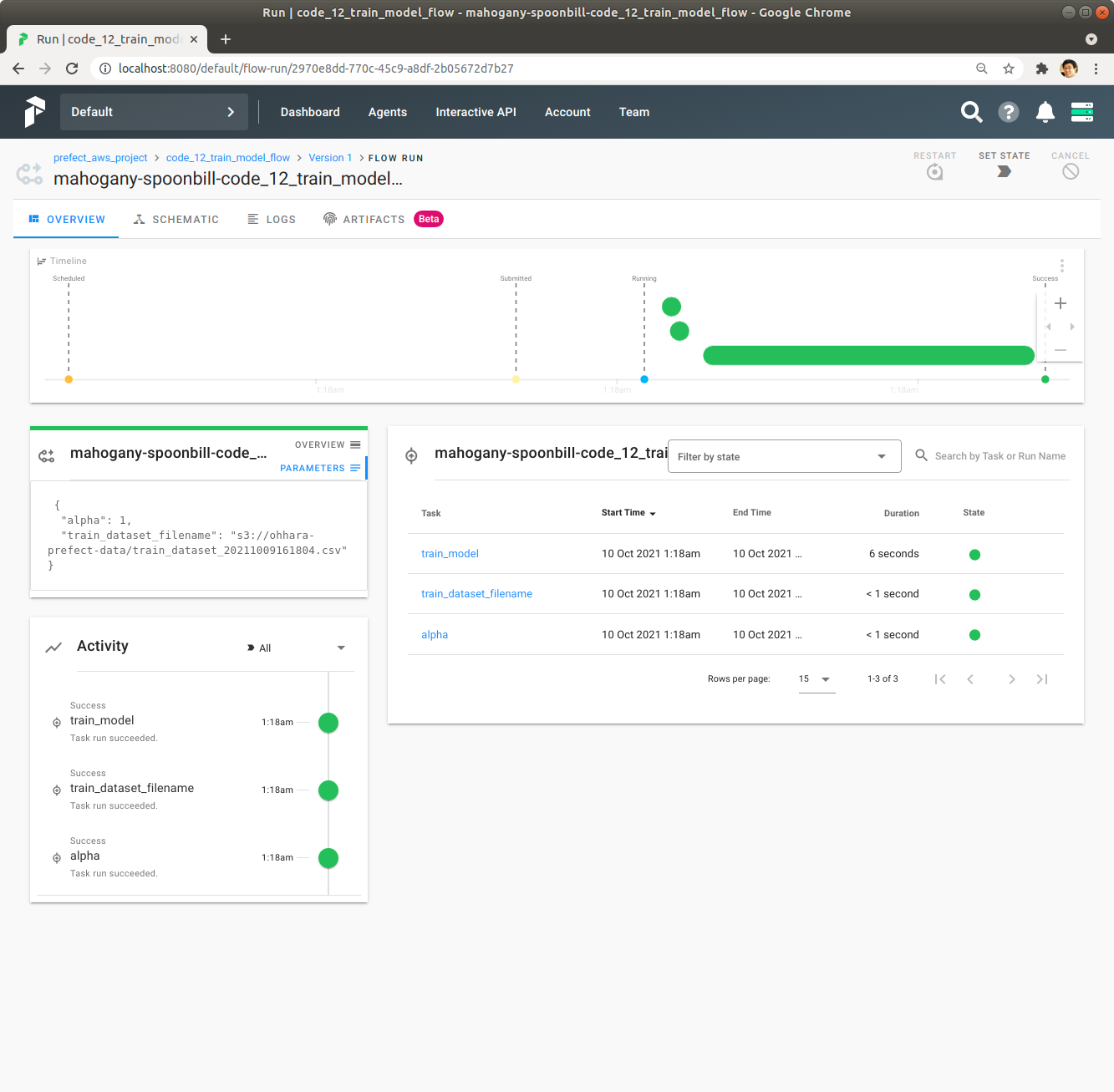The height and width of the screenshot is (1092, 1114).
Task: Switch to the Overview tab
Action: 66,219
